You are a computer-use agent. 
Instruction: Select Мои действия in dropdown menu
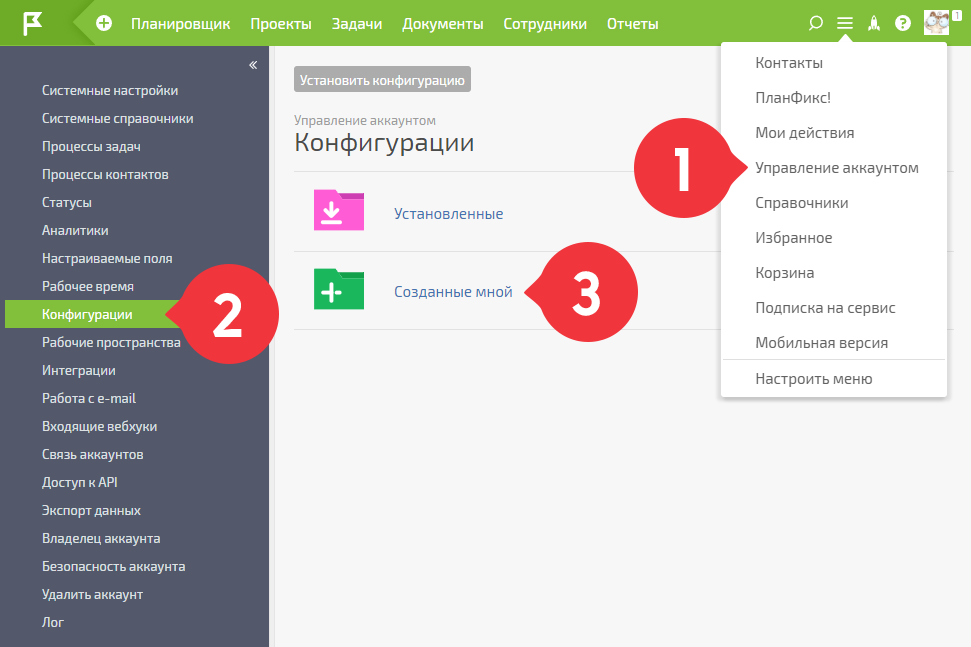804,132
